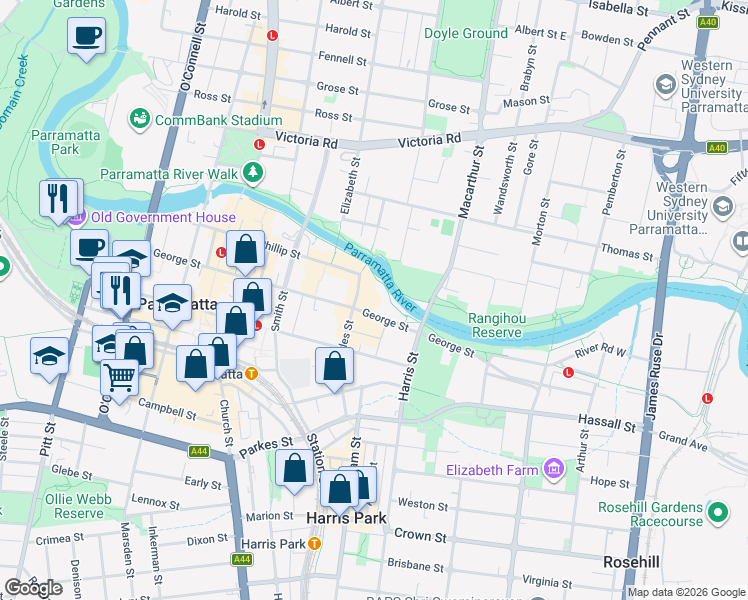Click the restaurant marker in Parramatta Park
Image resolution: width=748 pixels, height=600 pixels.
click(x=59, y=199)
